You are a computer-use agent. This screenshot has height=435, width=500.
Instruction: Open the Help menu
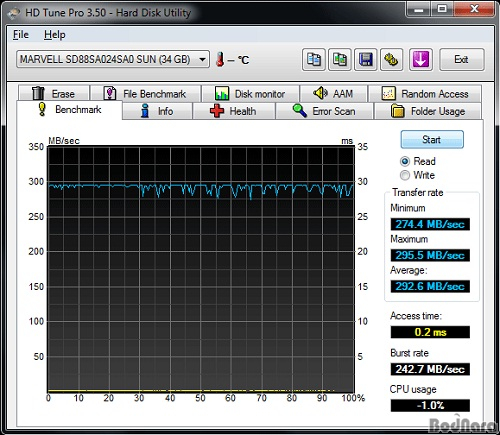55,35
